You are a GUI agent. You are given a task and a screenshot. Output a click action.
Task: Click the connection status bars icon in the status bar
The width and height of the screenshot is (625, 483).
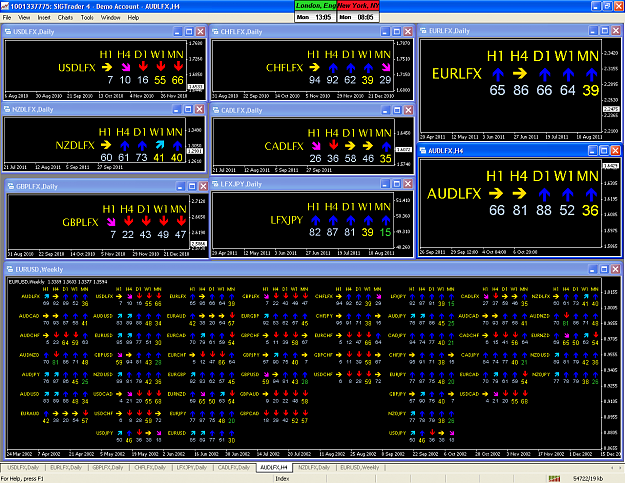(554, 478)
